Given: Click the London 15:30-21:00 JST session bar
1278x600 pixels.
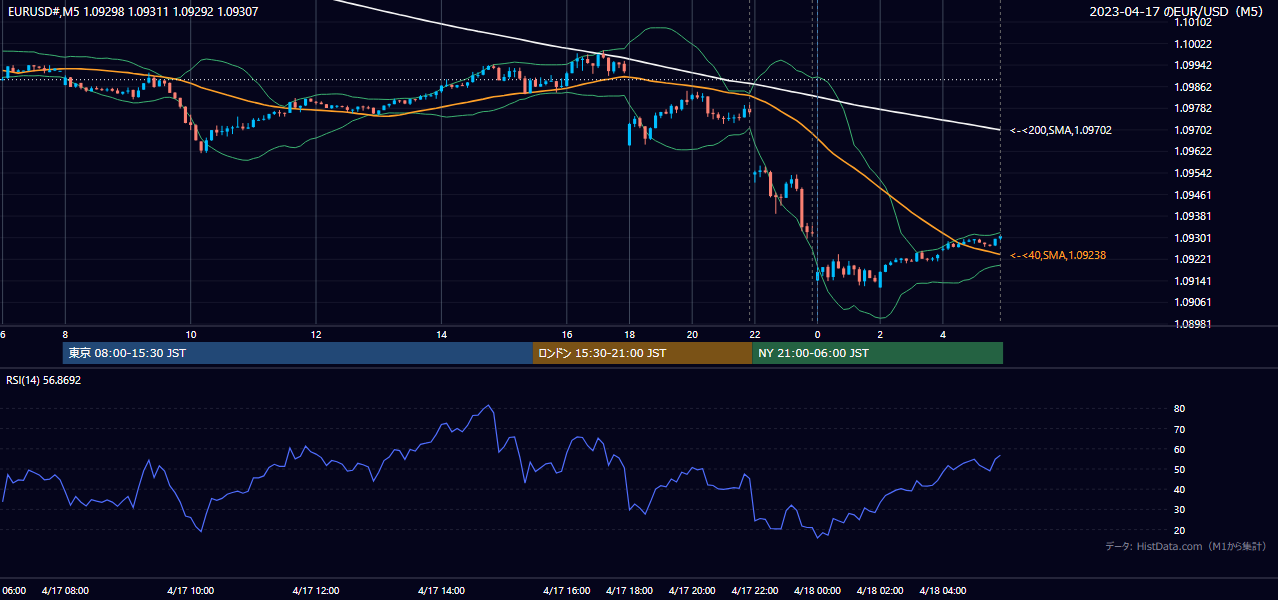Looking at the screenshot, I should pyautogui.click(x=643, y=353).
